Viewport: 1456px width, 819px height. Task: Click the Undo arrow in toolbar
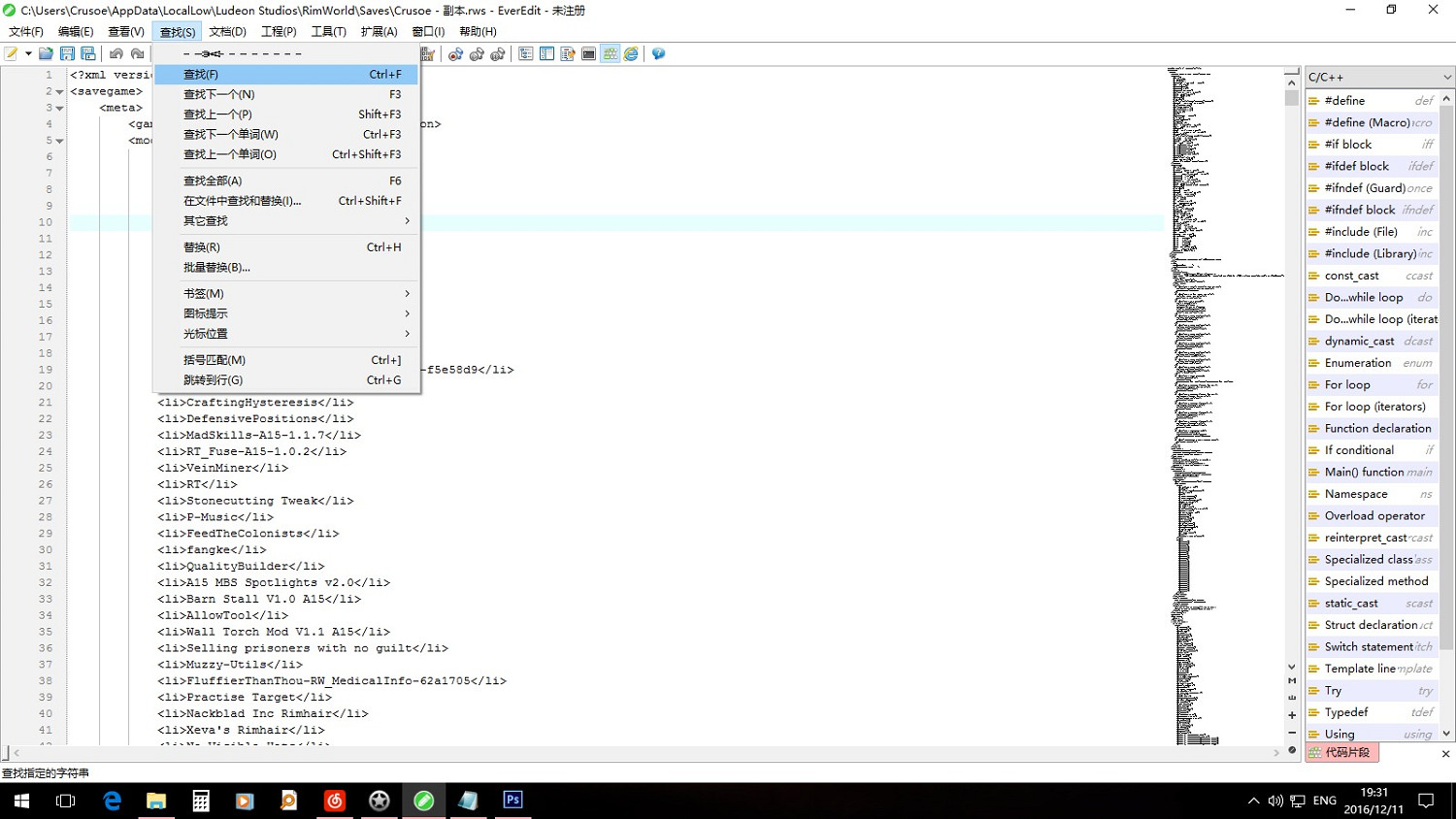click(116, 54)
